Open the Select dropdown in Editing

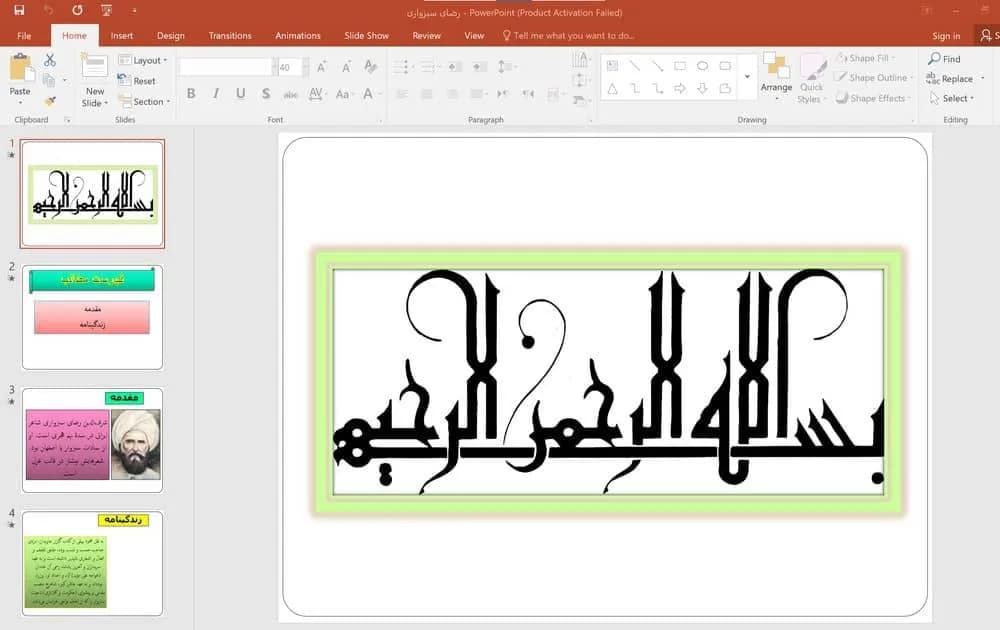pyautogui.click(x=952, y=98)
